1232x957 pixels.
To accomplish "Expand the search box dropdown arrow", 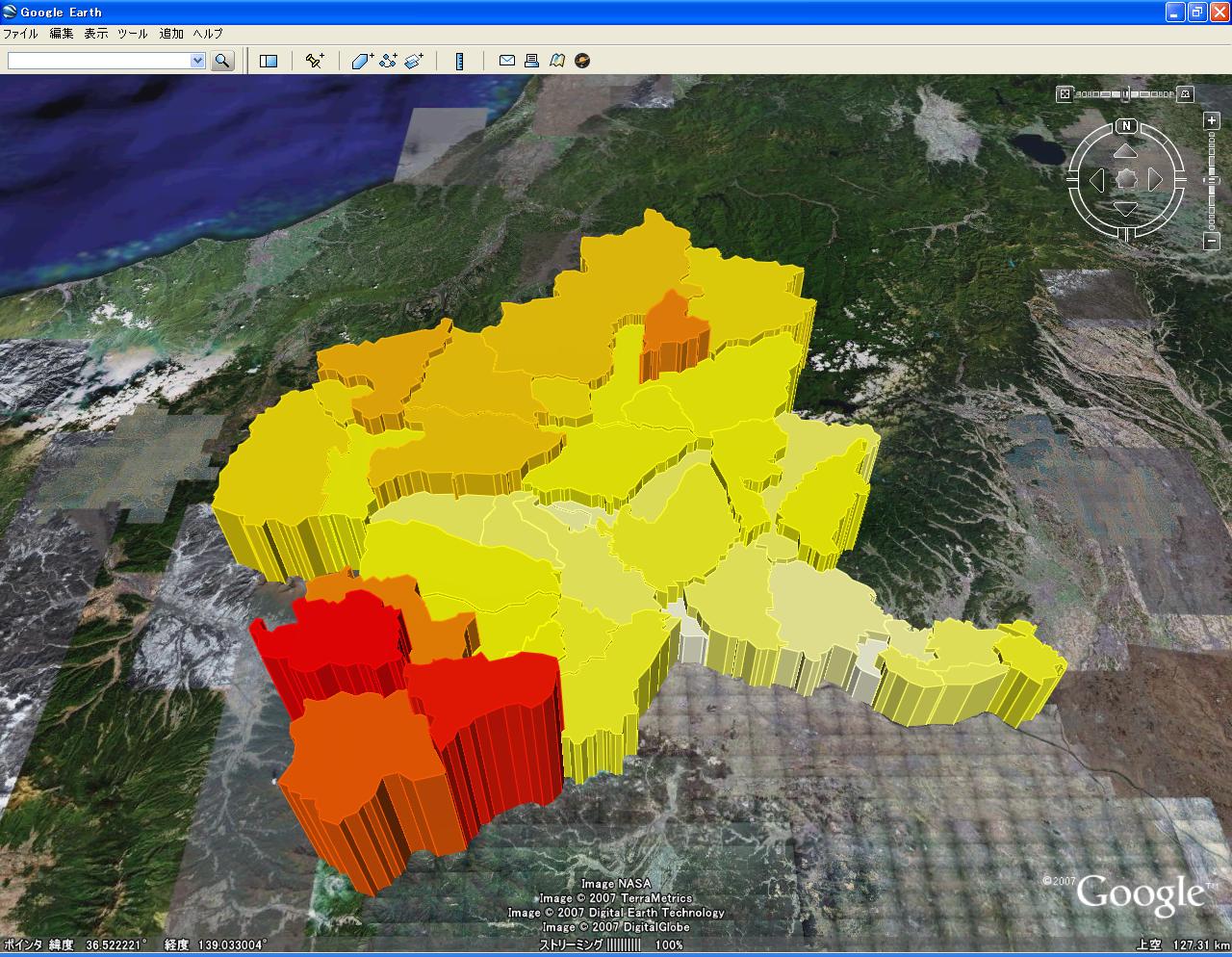I will click(197, 61).
